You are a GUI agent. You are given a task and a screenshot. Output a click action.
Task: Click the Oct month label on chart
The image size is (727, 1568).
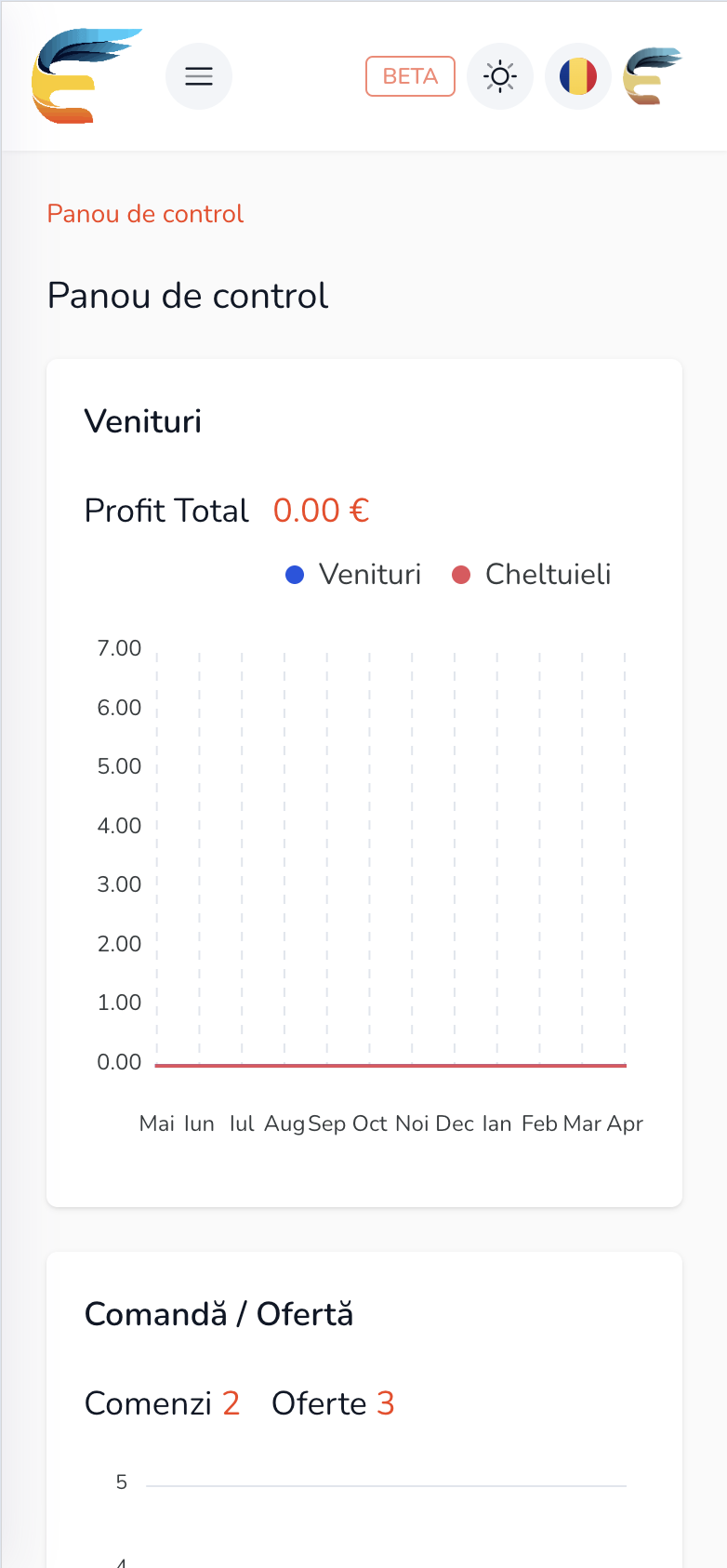click(x=369, y=1123)
